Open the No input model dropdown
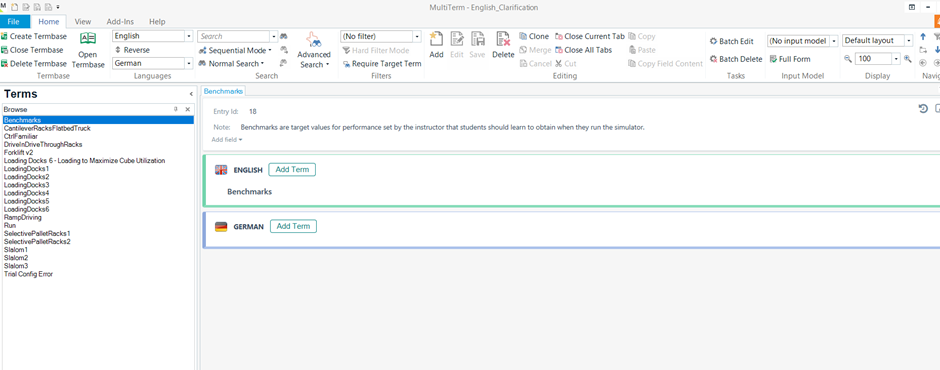 (834, 41)
